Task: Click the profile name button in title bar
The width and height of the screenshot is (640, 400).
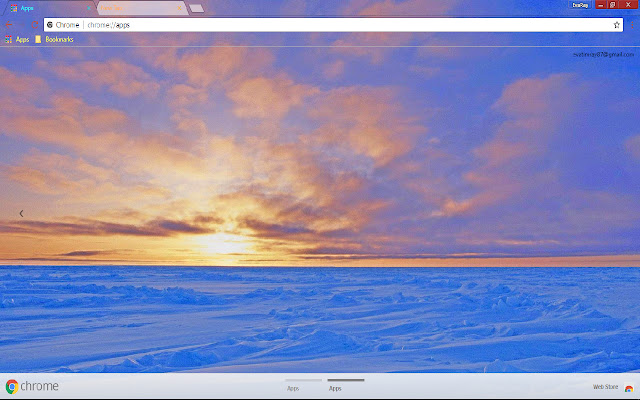Action: click(580, 5)
